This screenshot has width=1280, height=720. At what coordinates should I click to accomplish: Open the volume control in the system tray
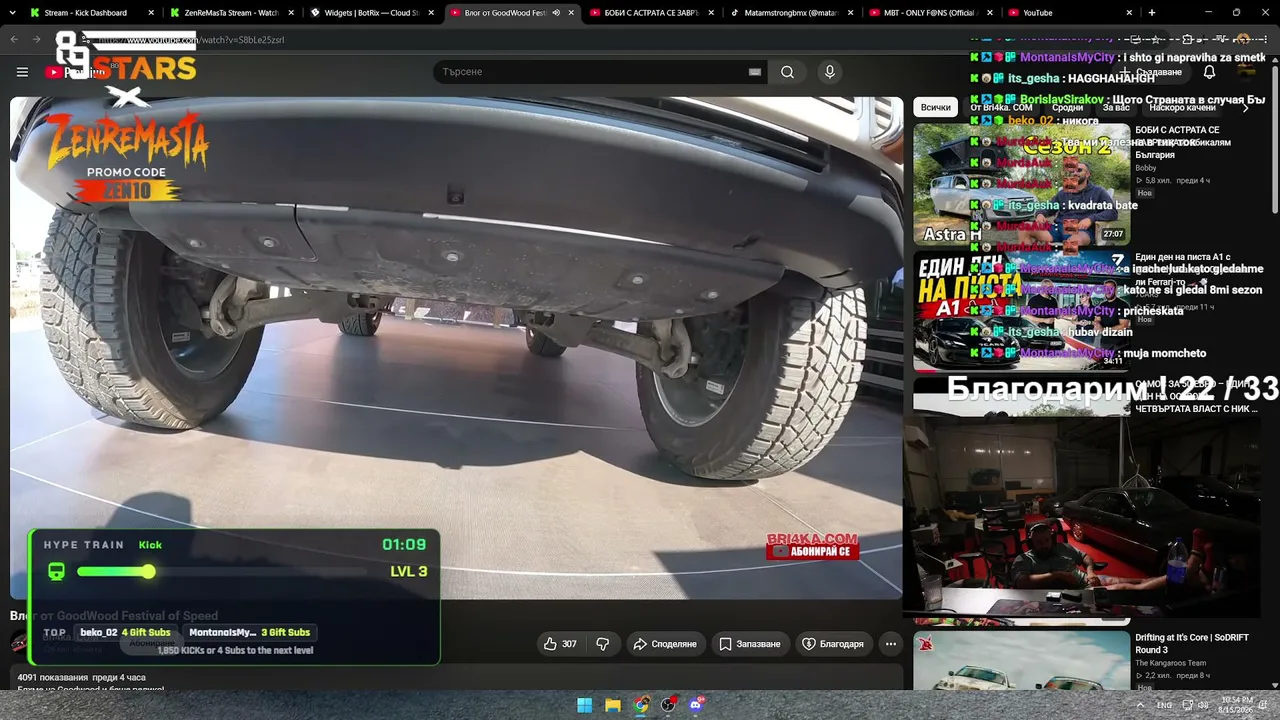coord(1202,705)
